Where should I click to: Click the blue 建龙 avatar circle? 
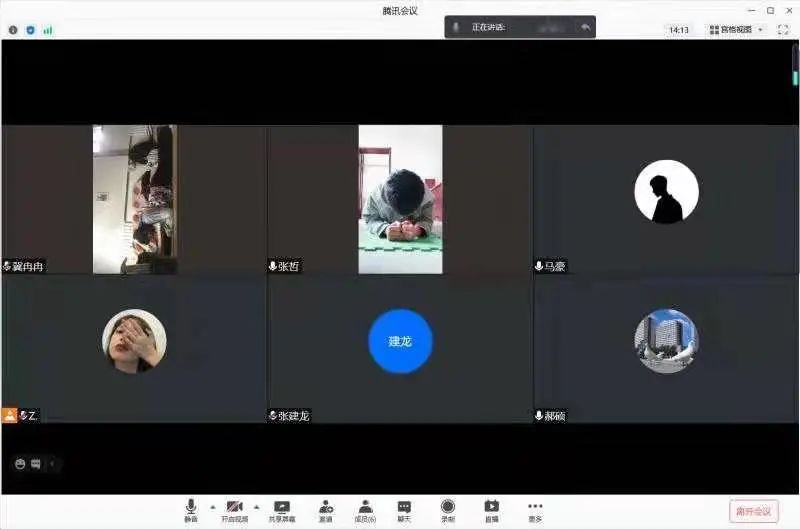pyautogui.click(x=401, y=341)
